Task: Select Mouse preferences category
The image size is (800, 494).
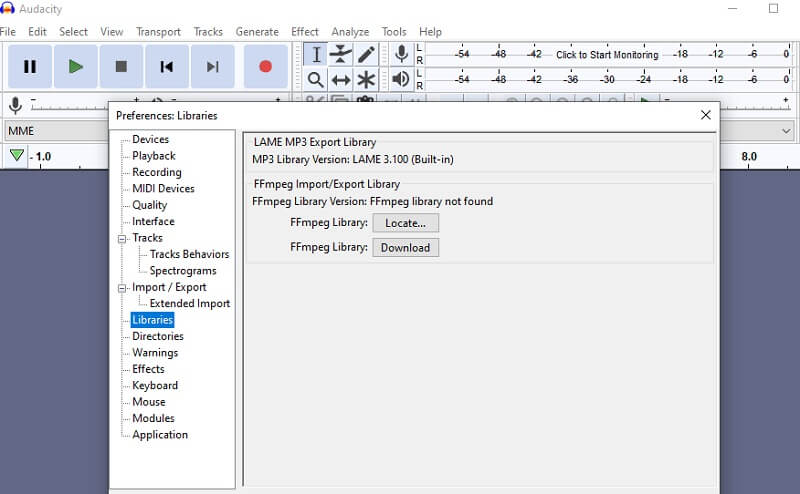Action: [x=148, y=402]
